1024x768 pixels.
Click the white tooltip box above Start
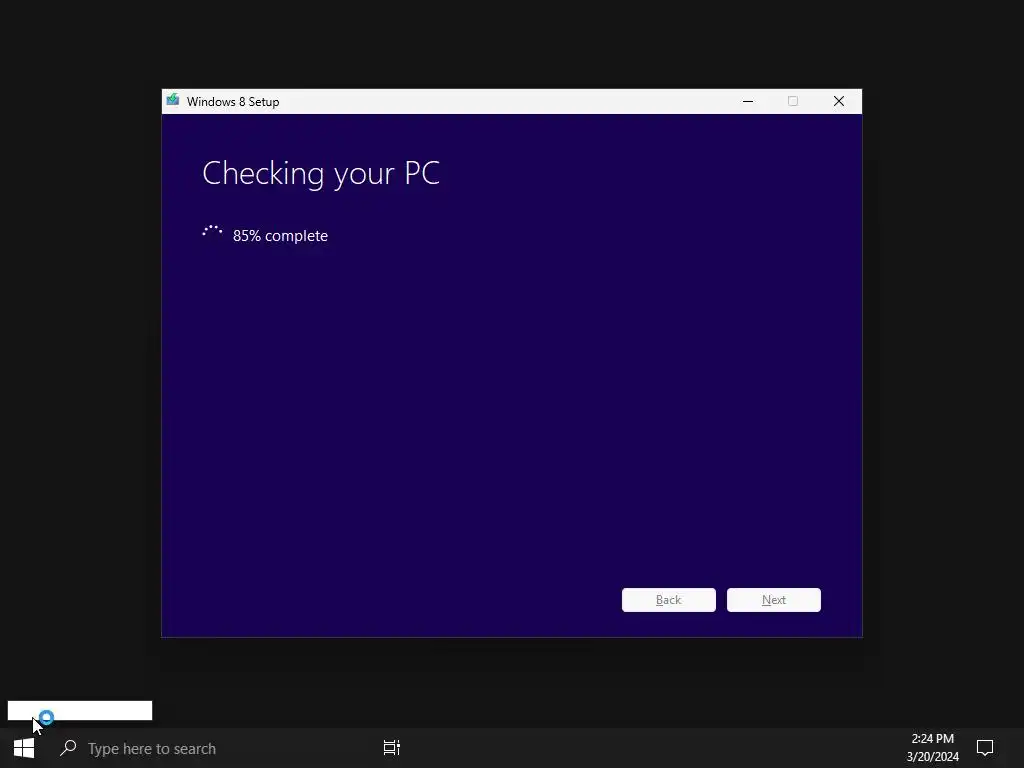pyautogui.click(x=80, y=711)
